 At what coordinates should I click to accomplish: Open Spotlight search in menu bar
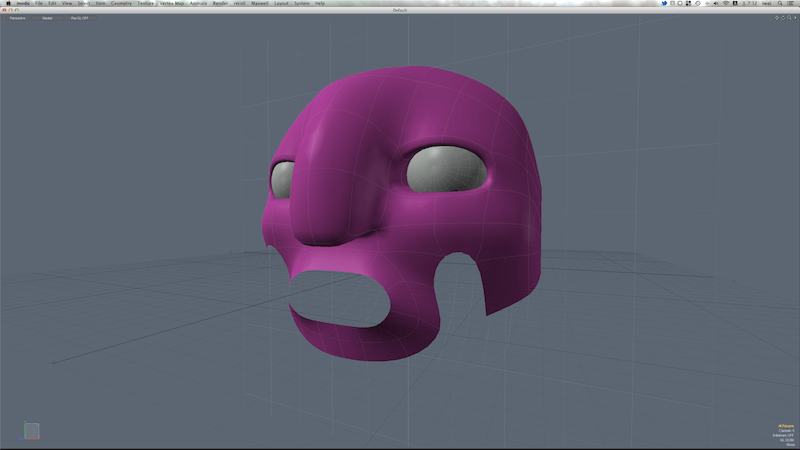pos(780,3)
